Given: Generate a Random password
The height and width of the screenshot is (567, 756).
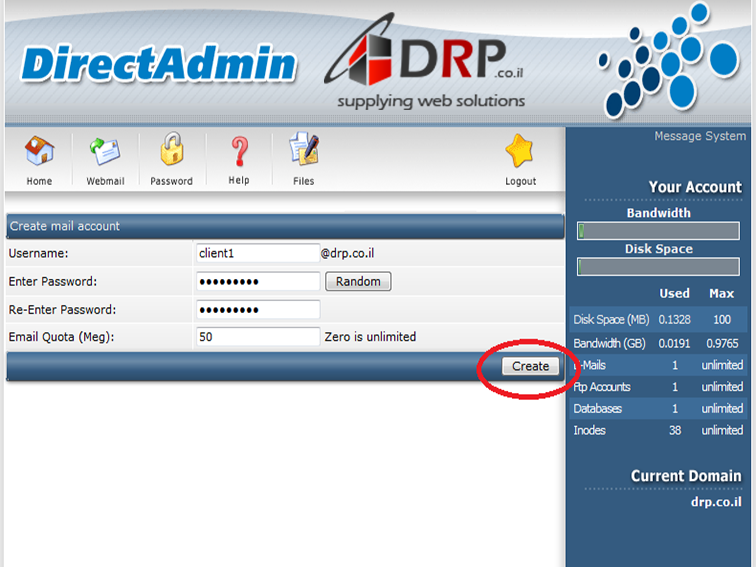Looking at the screenshot, I should click(358, 282).
